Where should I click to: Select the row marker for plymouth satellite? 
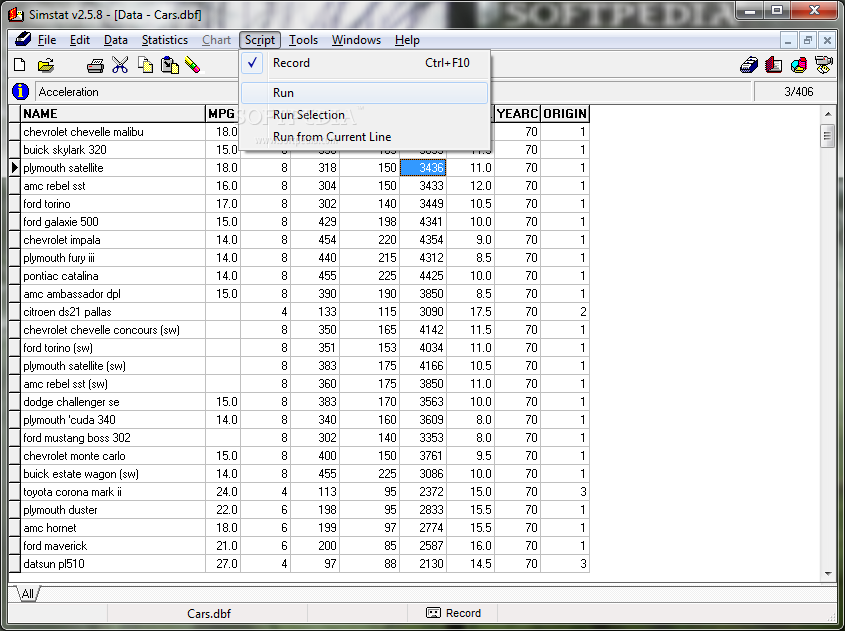tap(15, 168)
